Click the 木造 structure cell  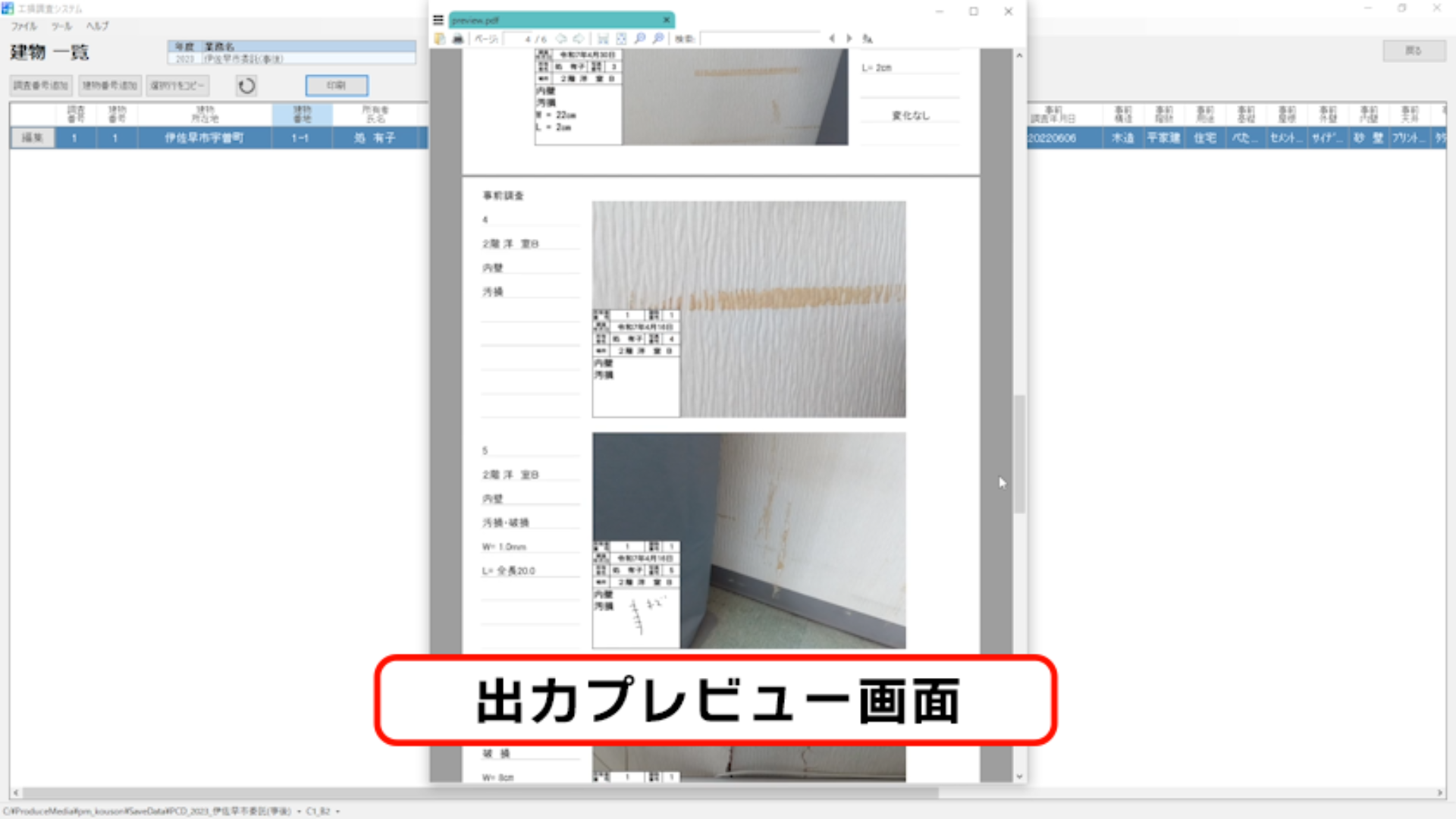1122,138
